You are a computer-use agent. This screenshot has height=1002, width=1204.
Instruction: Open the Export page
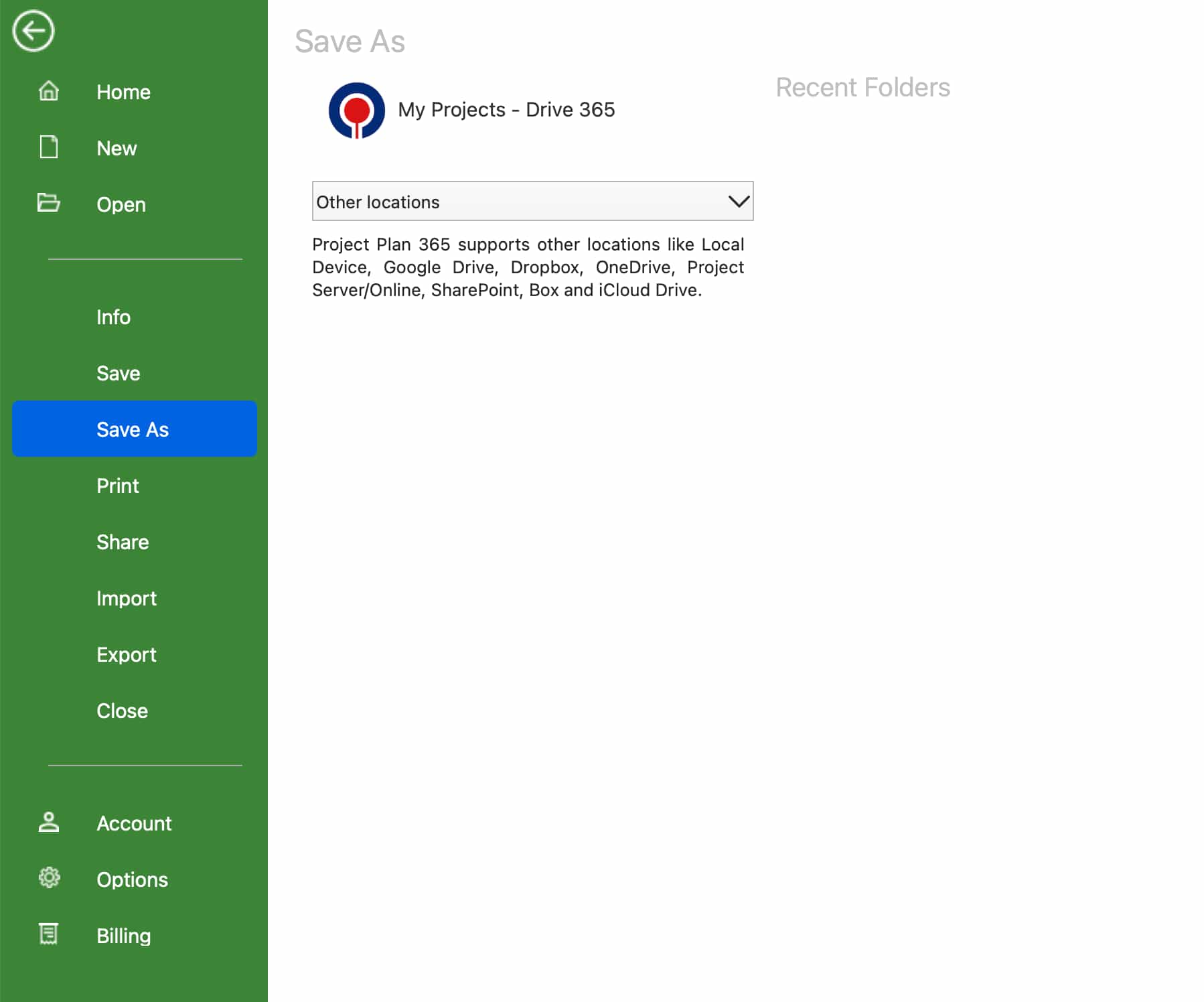(126, 654)
